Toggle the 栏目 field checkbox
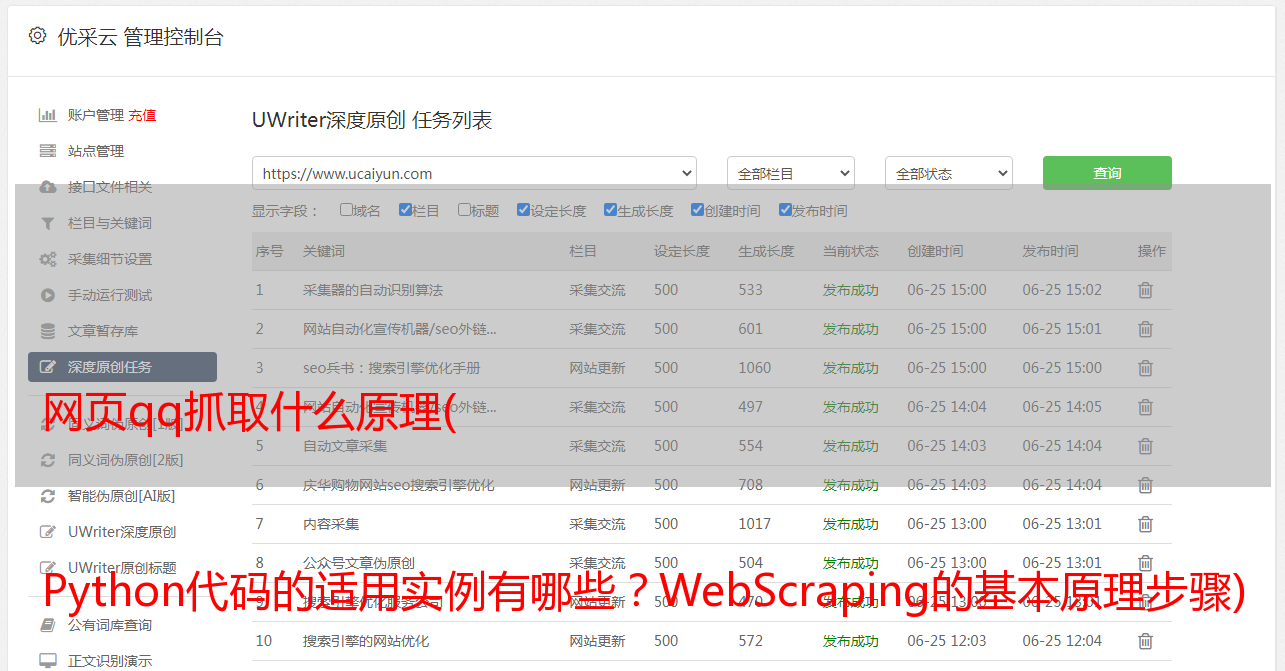The height and width of the screenshot is (671, 1285). [405, 210]
